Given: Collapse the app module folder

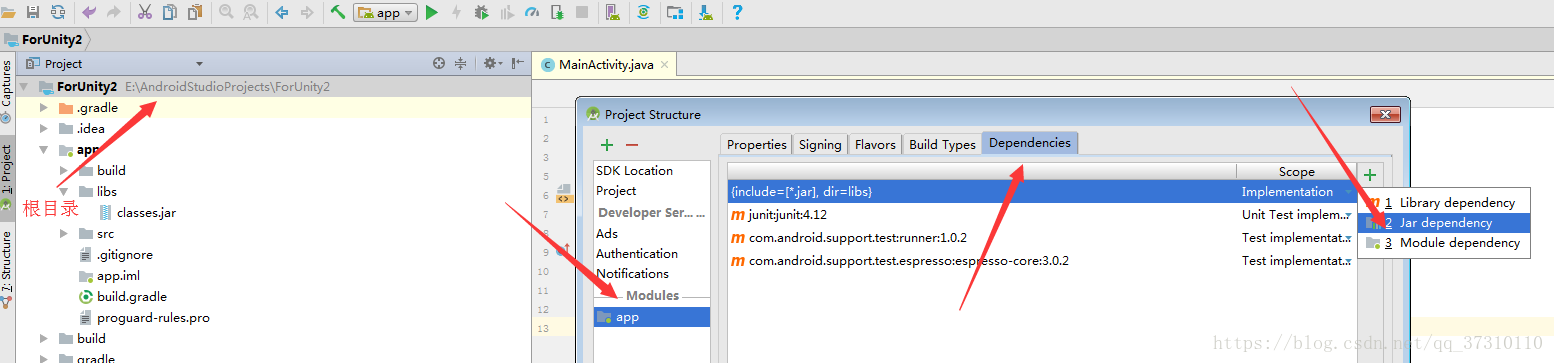Looking at the screenshot, I should 43,149.
